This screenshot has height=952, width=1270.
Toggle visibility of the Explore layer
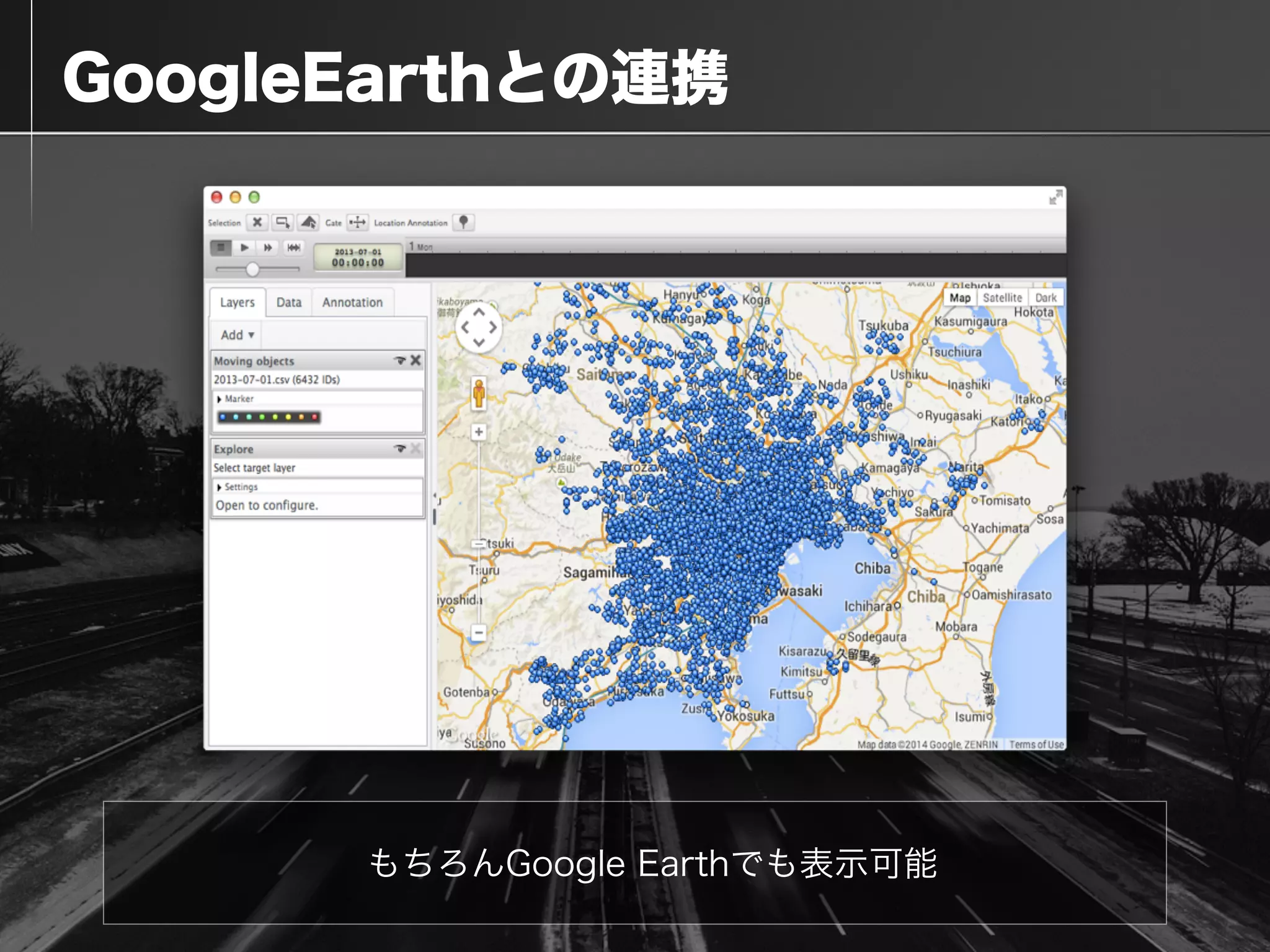pos(400,448)
